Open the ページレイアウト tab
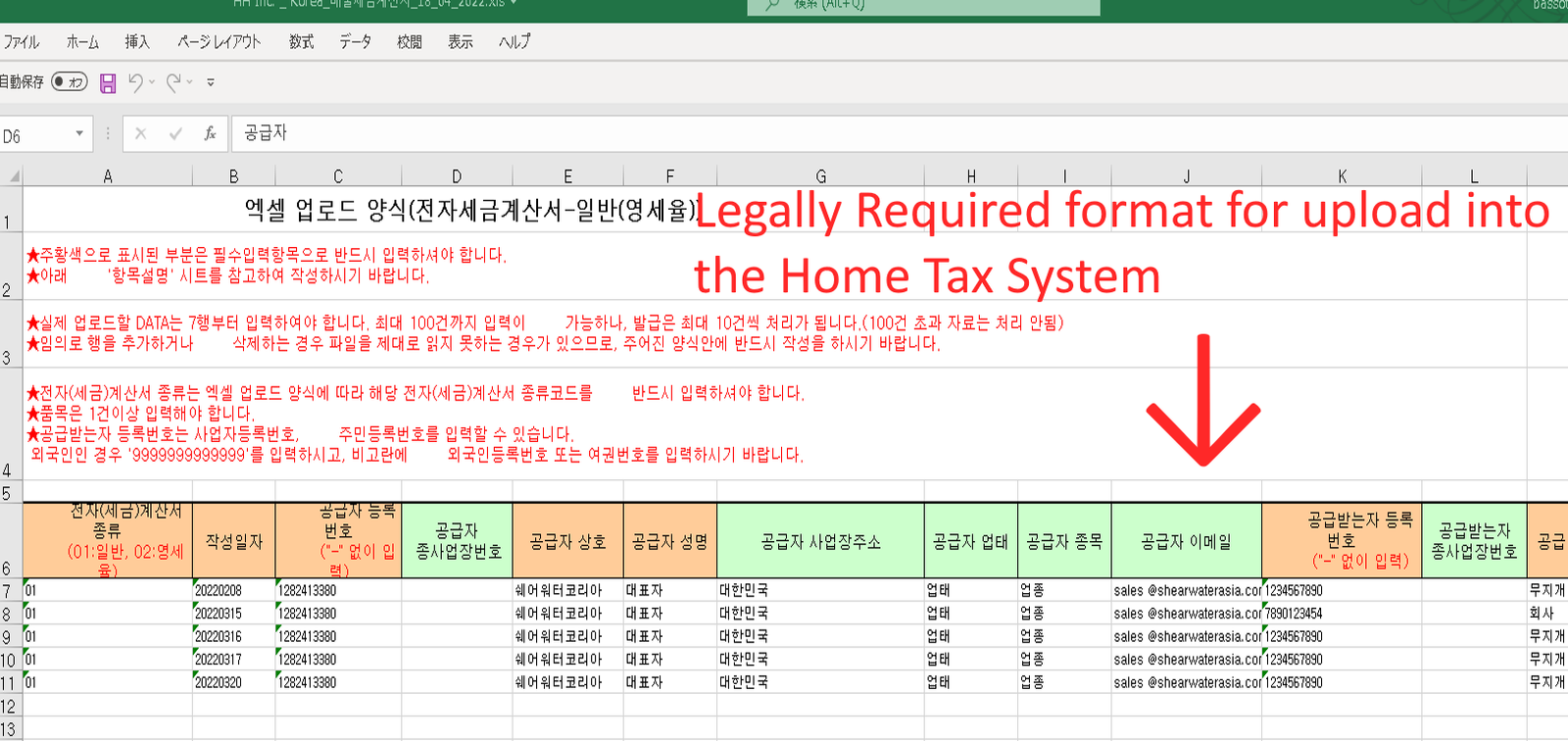 pyautogui.click(x=219, y=42)
